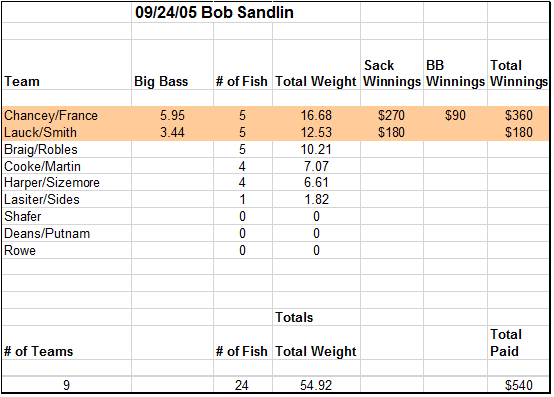This screenshot has height=397, width=554.
Task: Select the 54.92 total weight sum
Action: [316, 385]
